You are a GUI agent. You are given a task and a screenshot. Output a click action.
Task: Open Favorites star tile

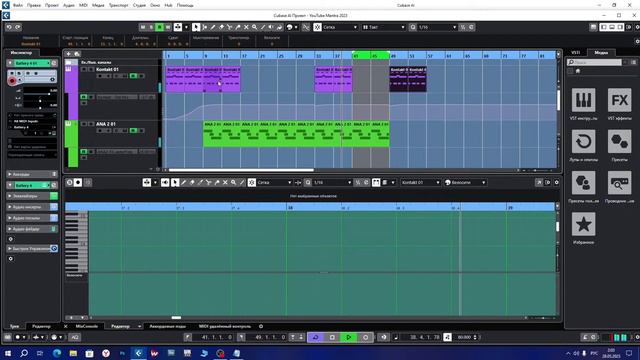[x=583, y=224]
